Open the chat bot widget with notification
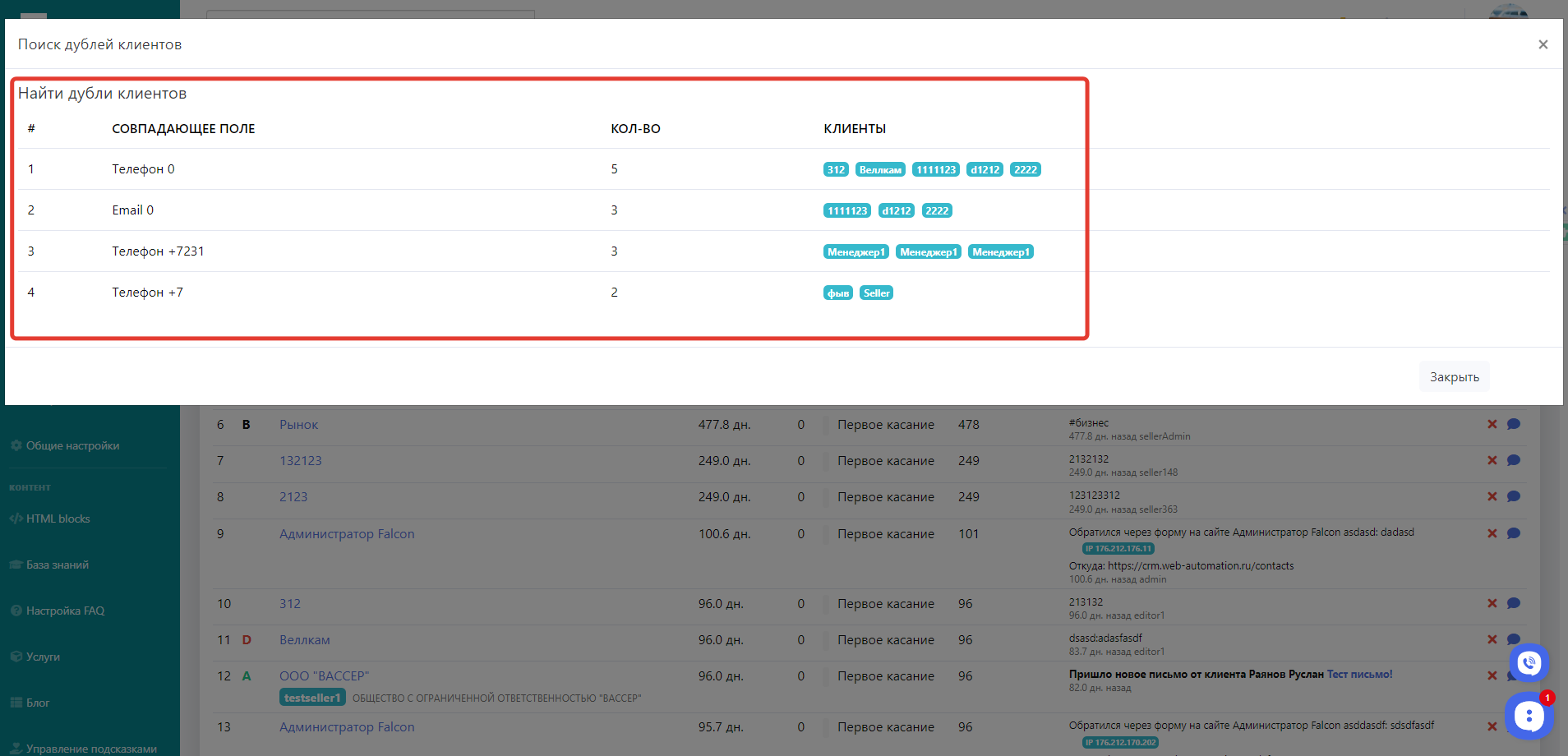The image size is (1568, 756). pyautogui.click(x=1528, y=716)
